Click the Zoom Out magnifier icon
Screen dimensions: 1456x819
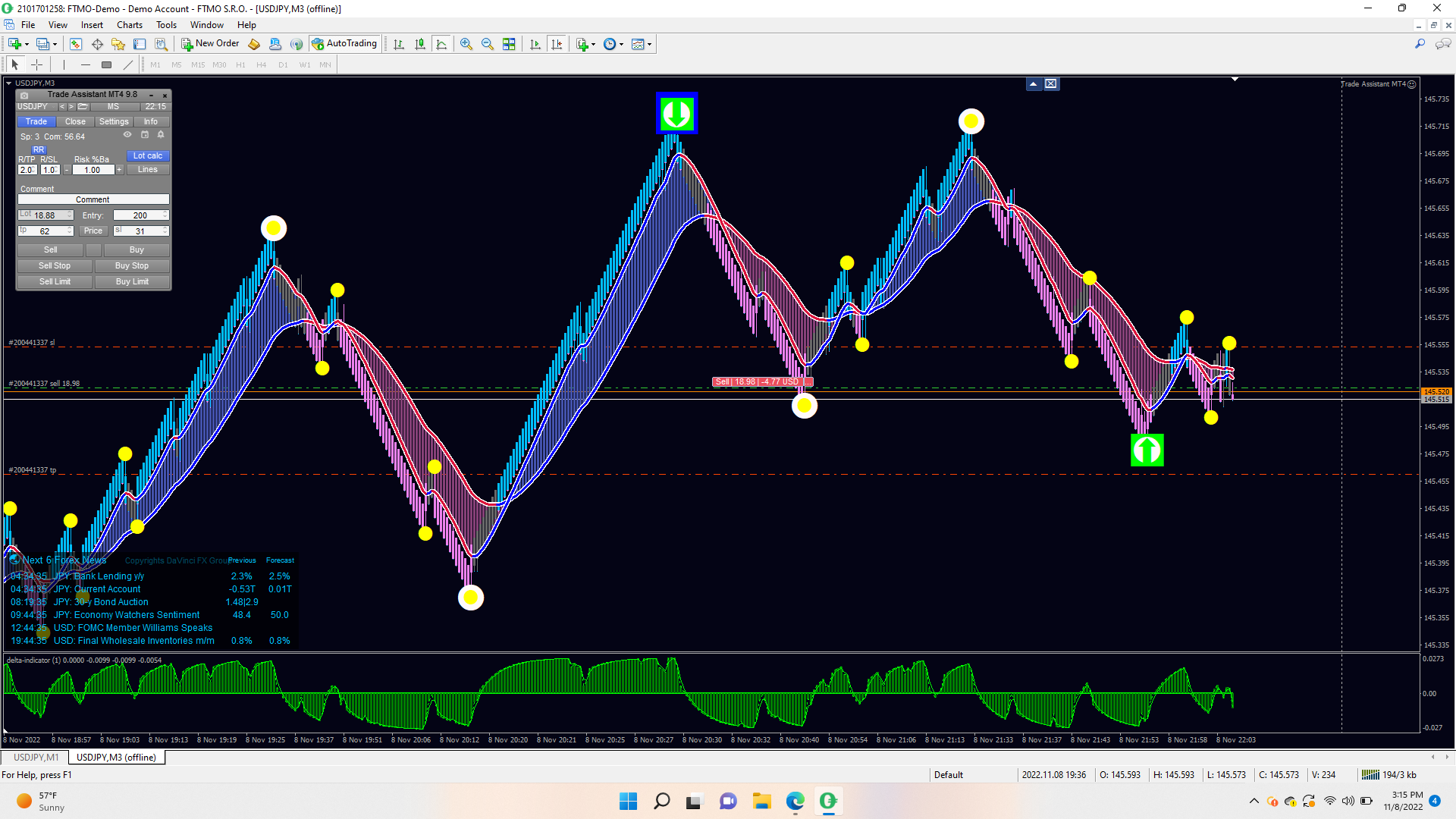pos(488,44)
